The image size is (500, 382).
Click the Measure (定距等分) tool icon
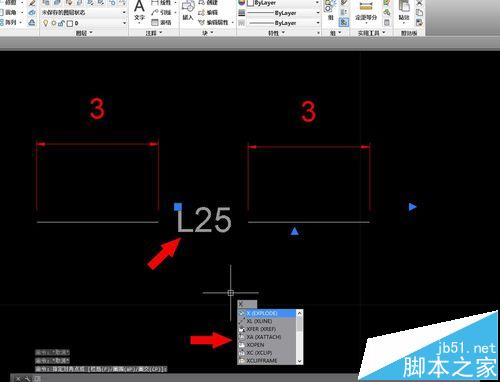coord(366,7)
